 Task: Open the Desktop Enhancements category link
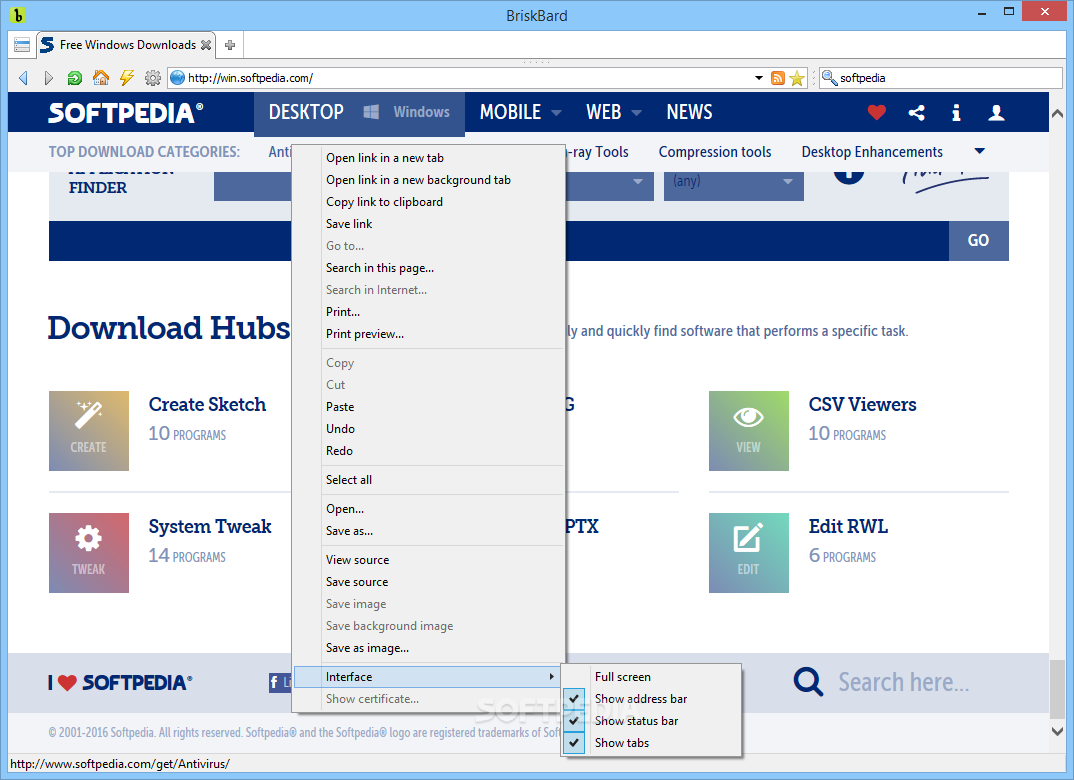[872, 152]
